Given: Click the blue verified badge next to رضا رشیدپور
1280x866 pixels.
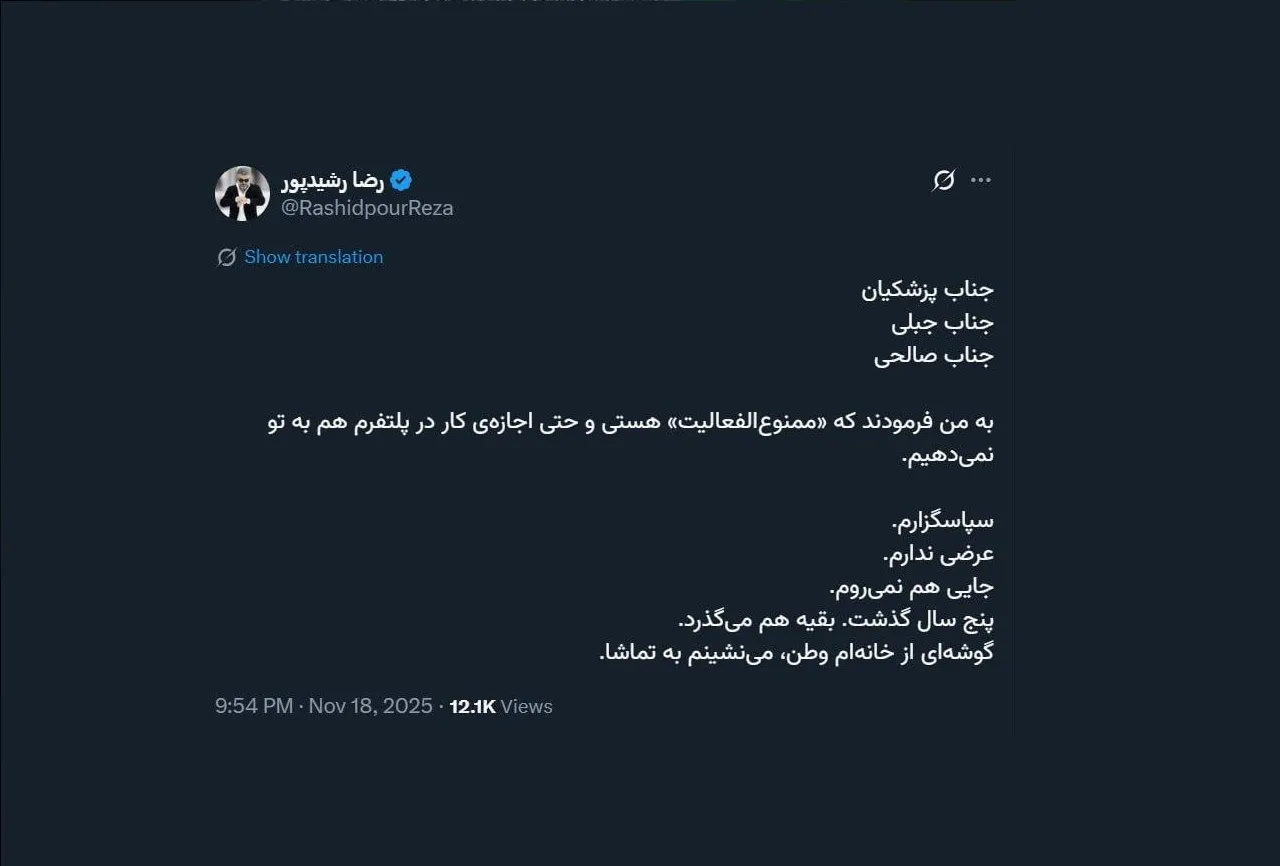Looking at the screenshot, I should [400, 180].
